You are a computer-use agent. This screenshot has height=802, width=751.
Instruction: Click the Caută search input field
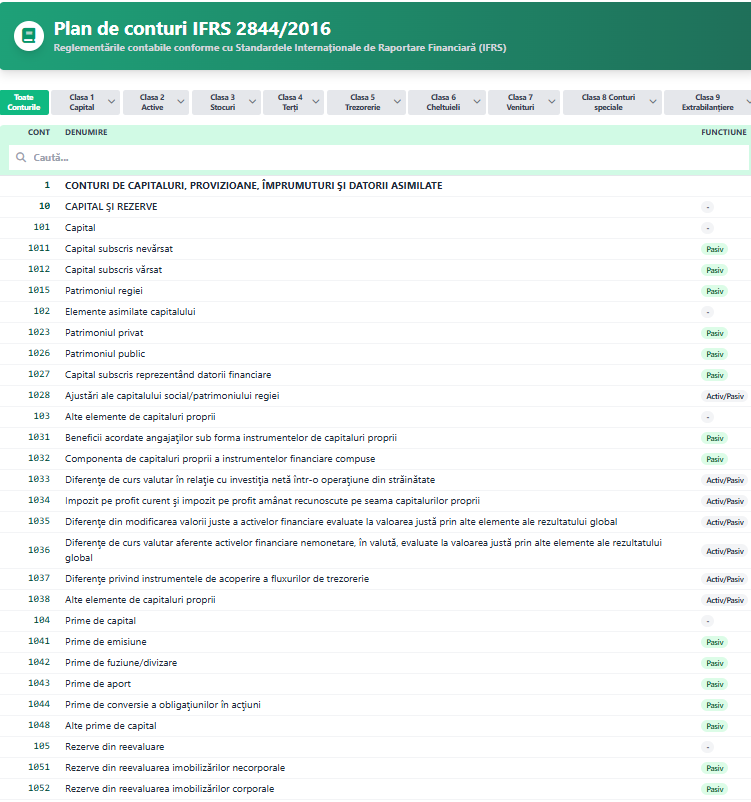coord(380,158)
